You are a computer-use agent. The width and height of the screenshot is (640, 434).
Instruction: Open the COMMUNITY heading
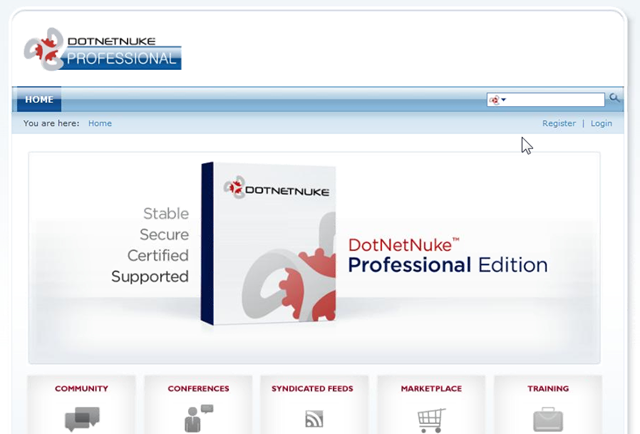coord(82,389)
